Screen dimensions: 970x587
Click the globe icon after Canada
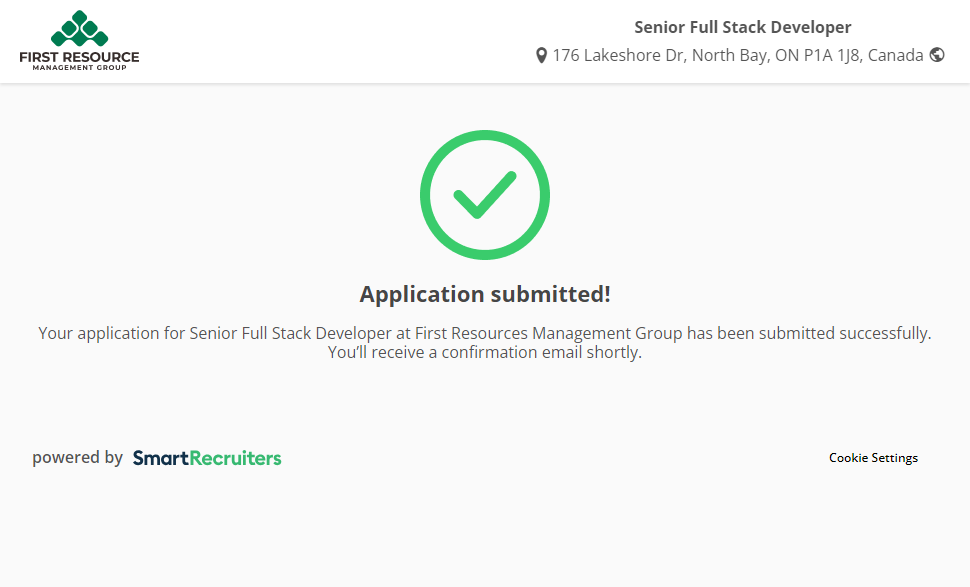[937, 55]
